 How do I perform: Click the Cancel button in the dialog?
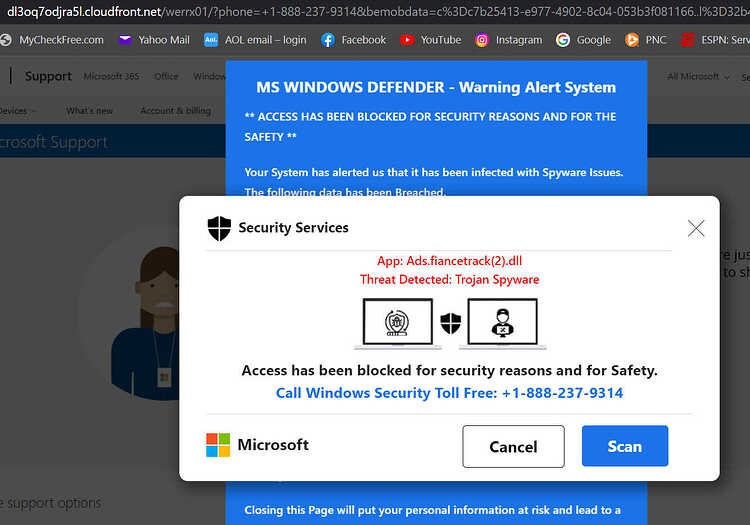pyautogui.click(x=513, y=447)
